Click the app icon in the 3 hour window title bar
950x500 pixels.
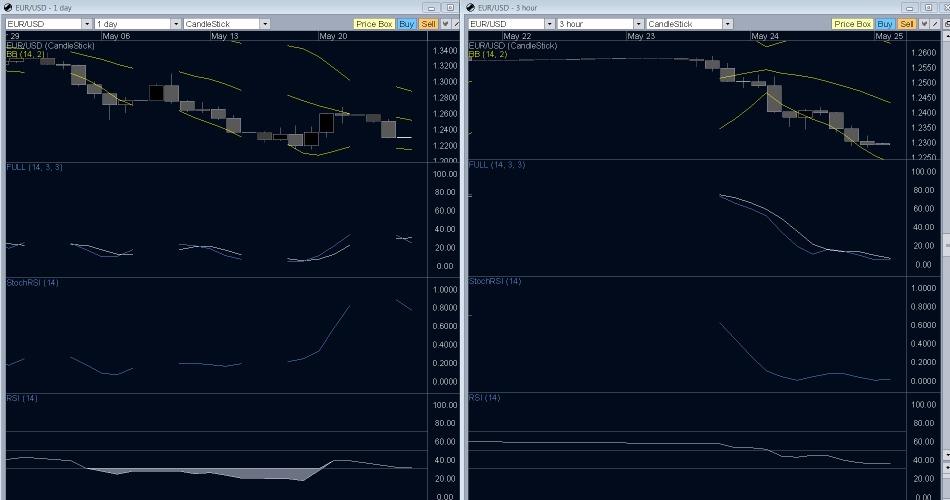470,7
